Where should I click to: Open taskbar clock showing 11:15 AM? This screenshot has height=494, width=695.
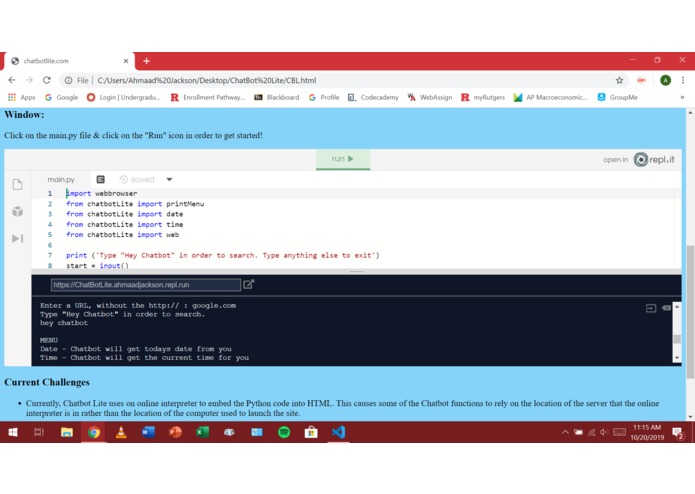coord(647,432)
